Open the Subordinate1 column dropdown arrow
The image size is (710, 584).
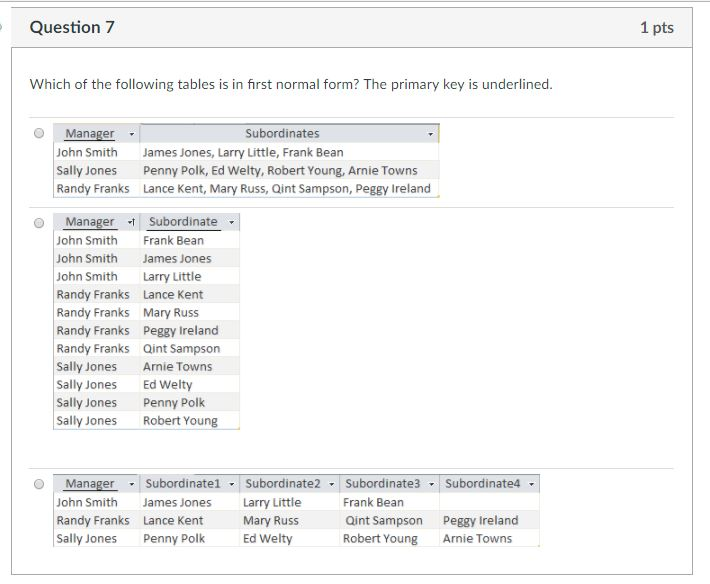pos(232,484)
